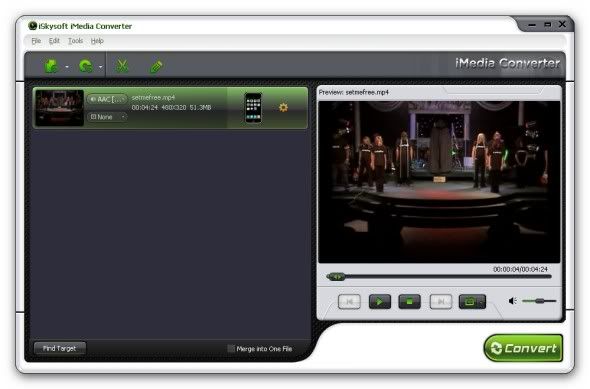Enable Merge into One File checkbox

click(231, 348)
